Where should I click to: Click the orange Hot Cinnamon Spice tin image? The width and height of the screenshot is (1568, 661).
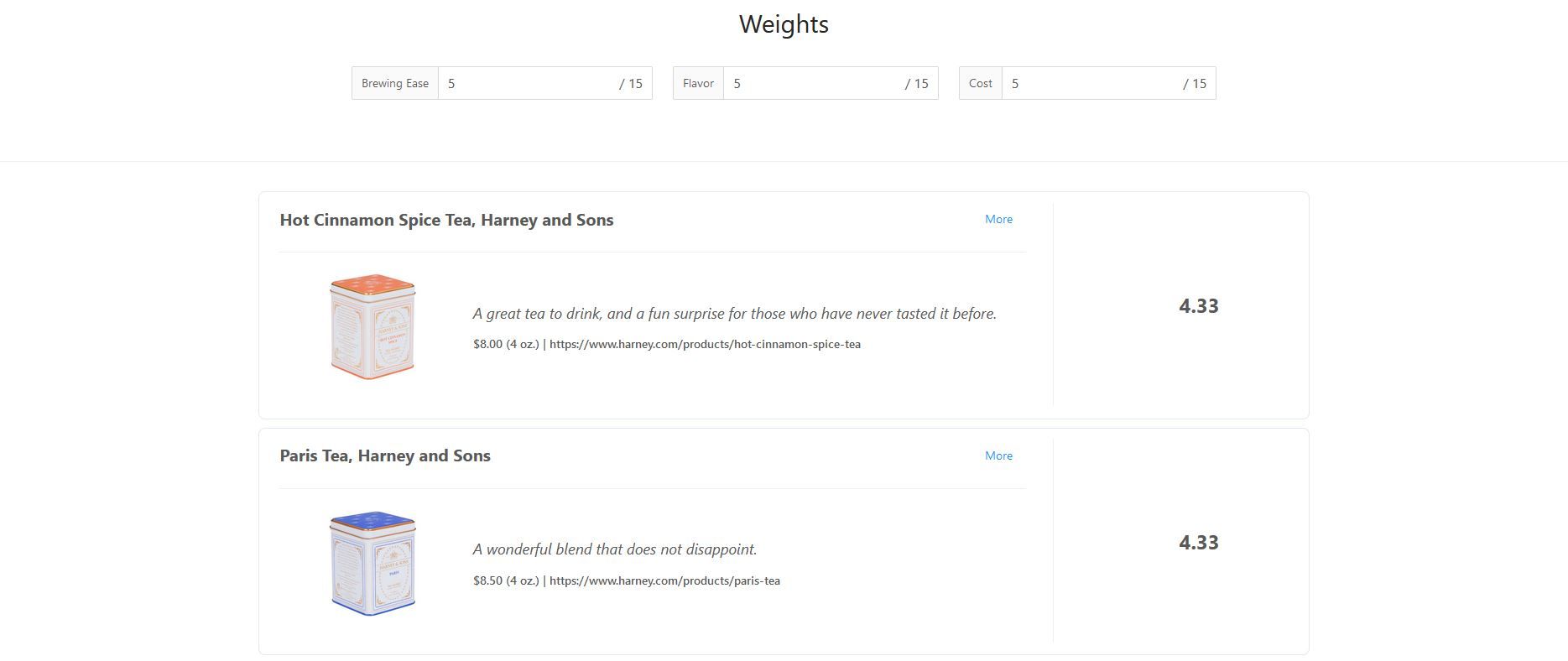[x=372, y=326]
